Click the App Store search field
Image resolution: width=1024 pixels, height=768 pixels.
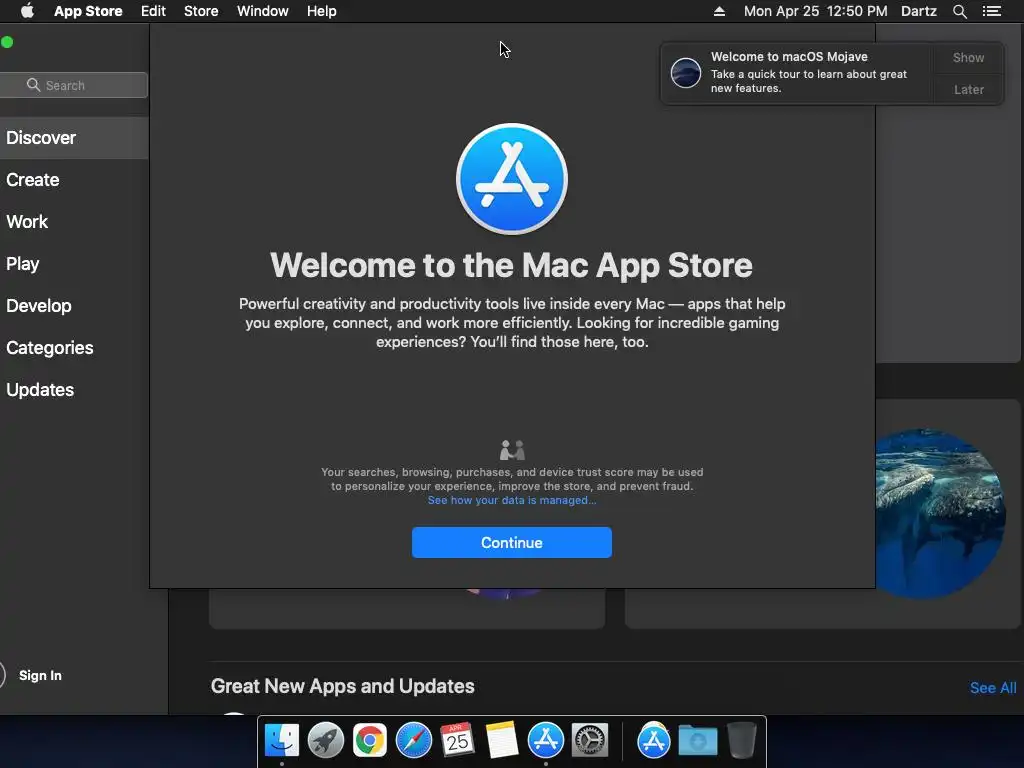coord(74,85)
